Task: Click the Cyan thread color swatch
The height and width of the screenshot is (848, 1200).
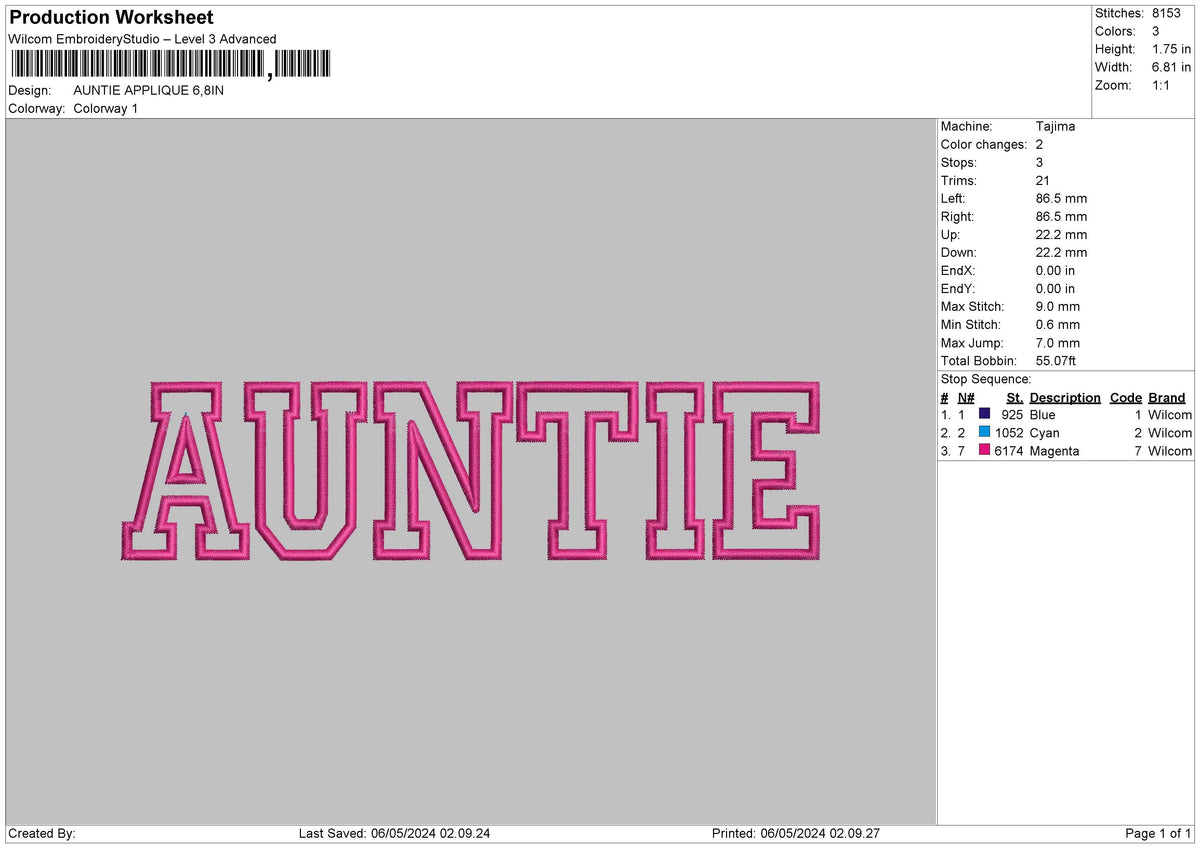Action: click(x=985, y=432)
